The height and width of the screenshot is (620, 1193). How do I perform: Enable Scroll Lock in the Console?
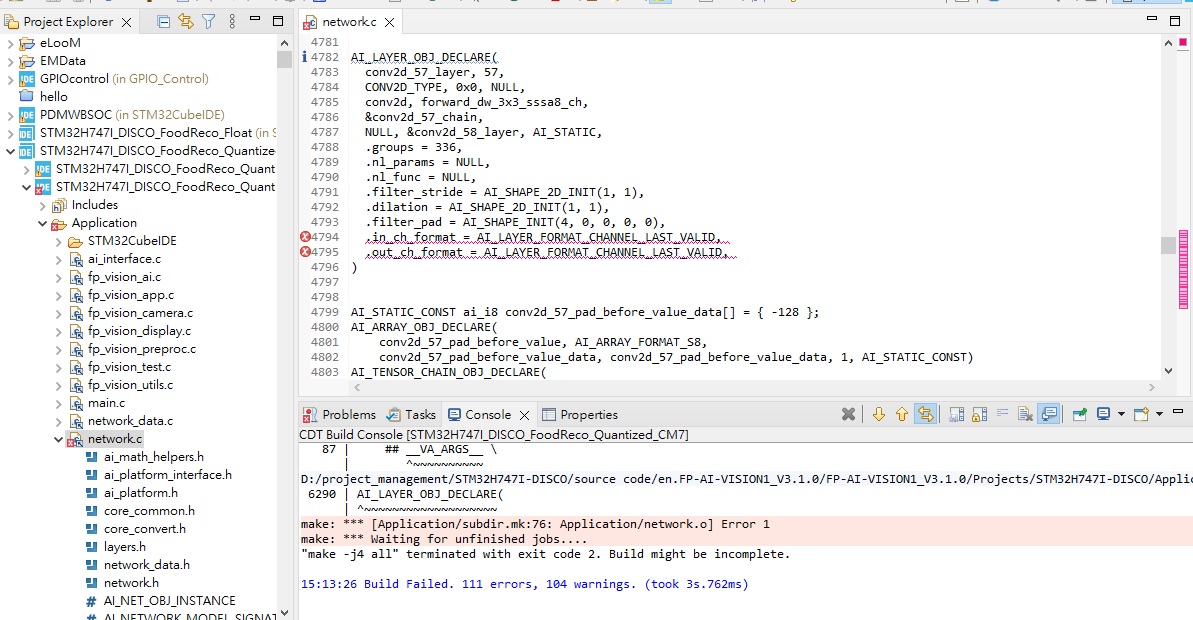979,413
